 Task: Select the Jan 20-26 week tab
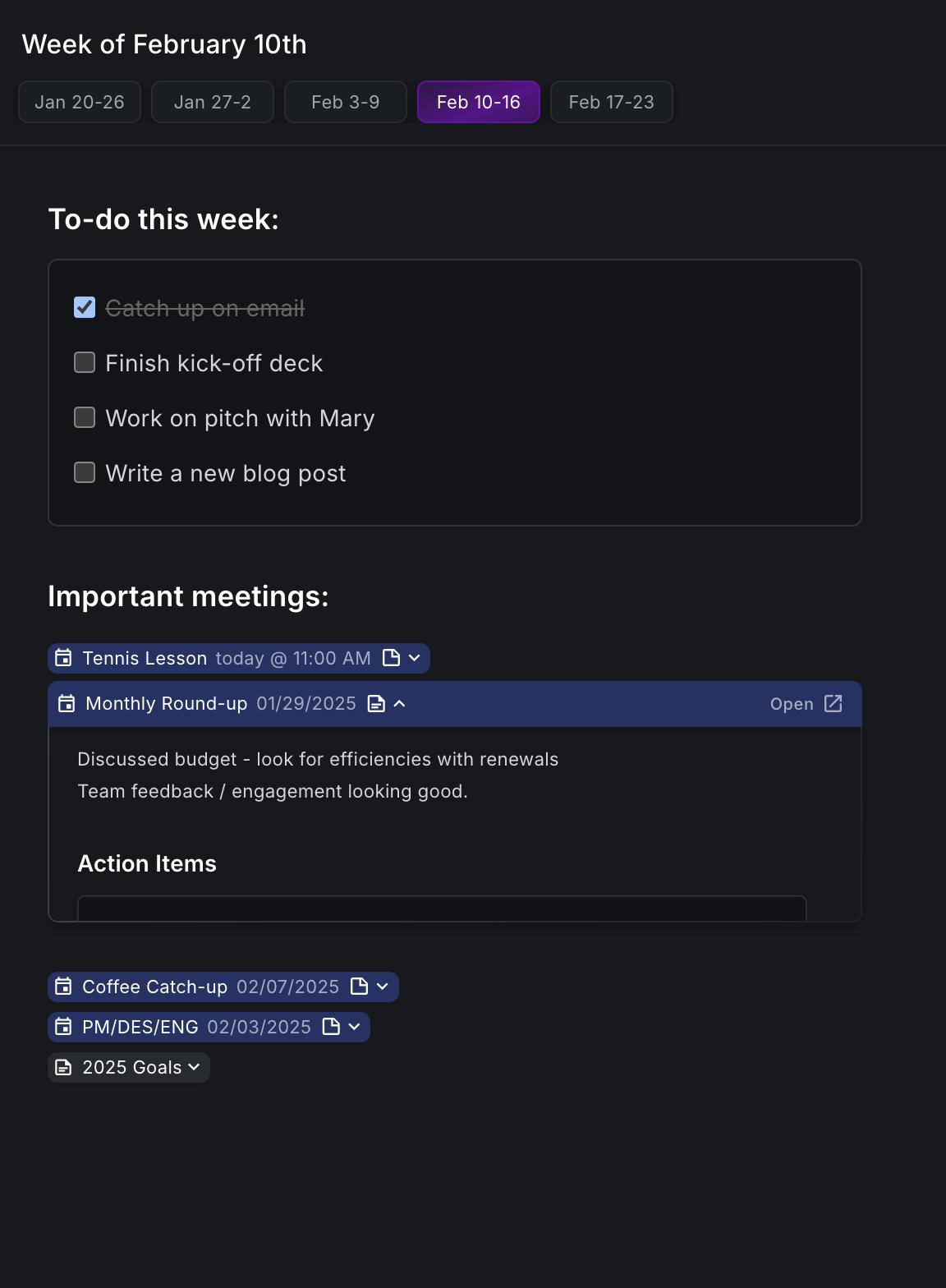[x=79, y=102]
